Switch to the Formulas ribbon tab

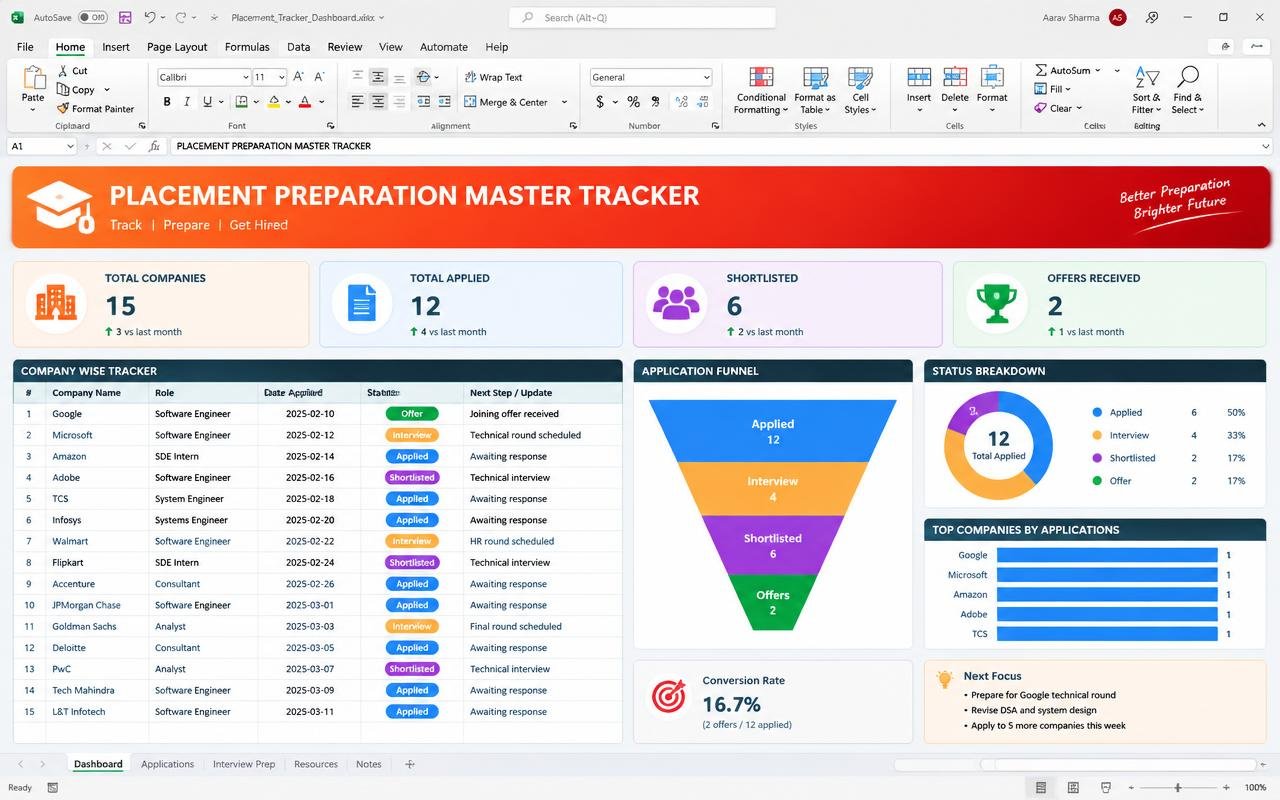pyautogui.click(x=247, y=47)
